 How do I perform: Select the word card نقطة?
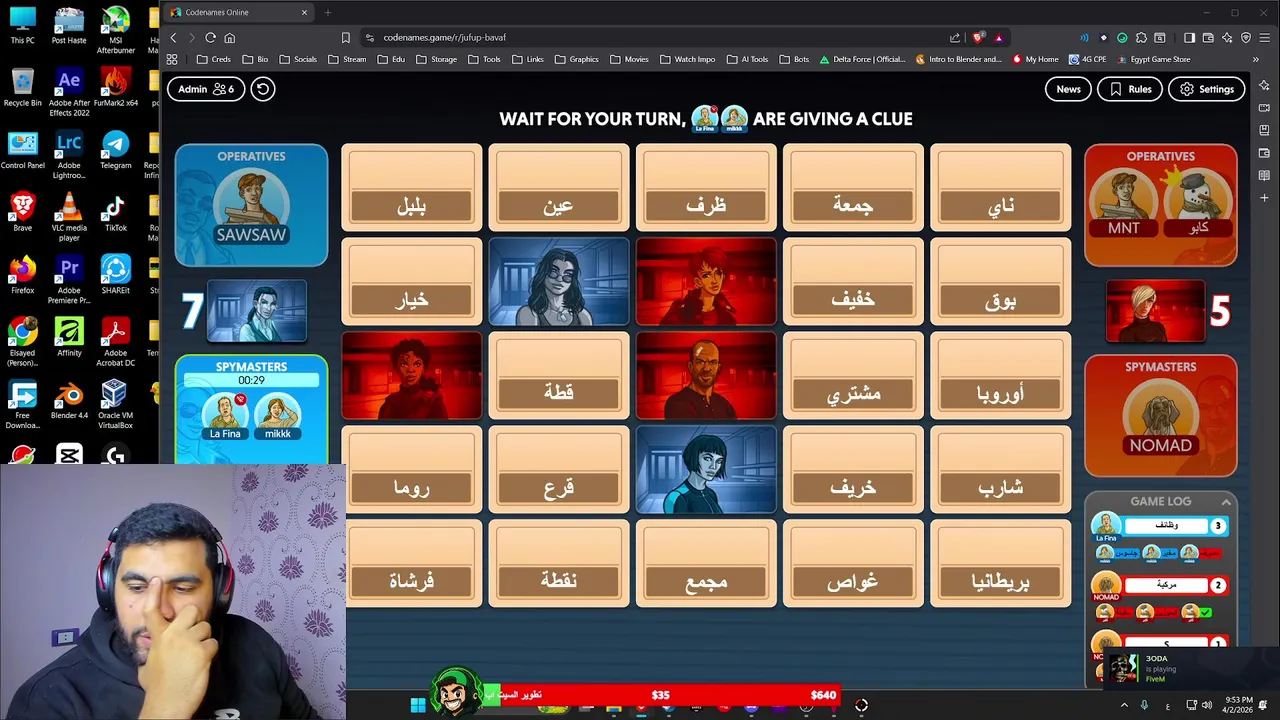pos(559,563)
